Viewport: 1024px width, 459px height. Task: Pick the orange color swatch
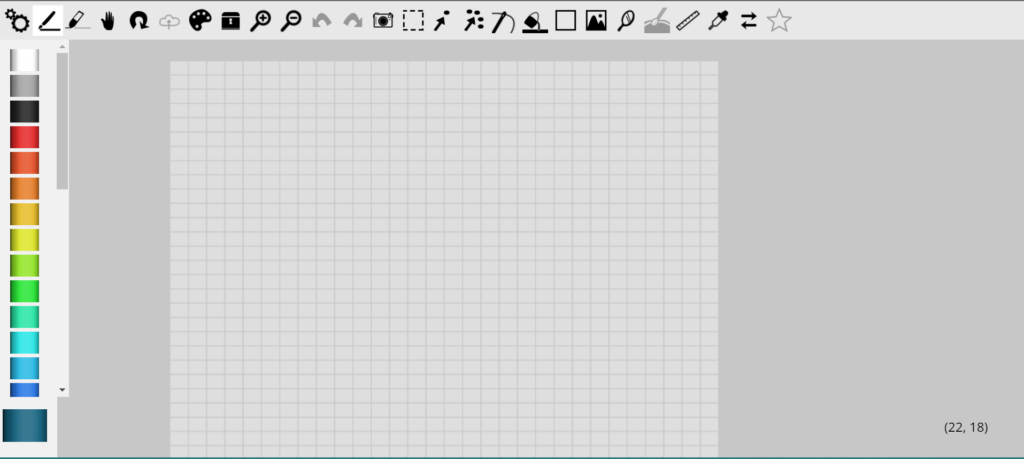[x=24, y=188]
